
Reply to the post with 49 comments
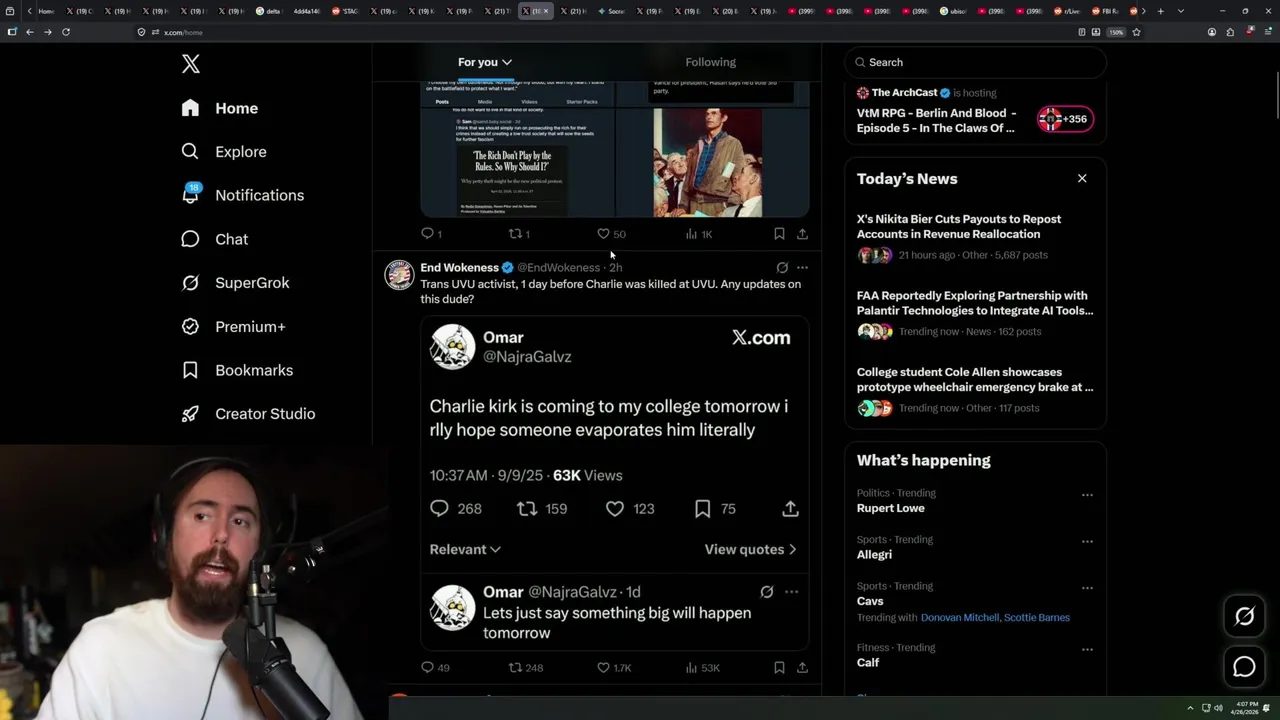click(x=435, y=668)
